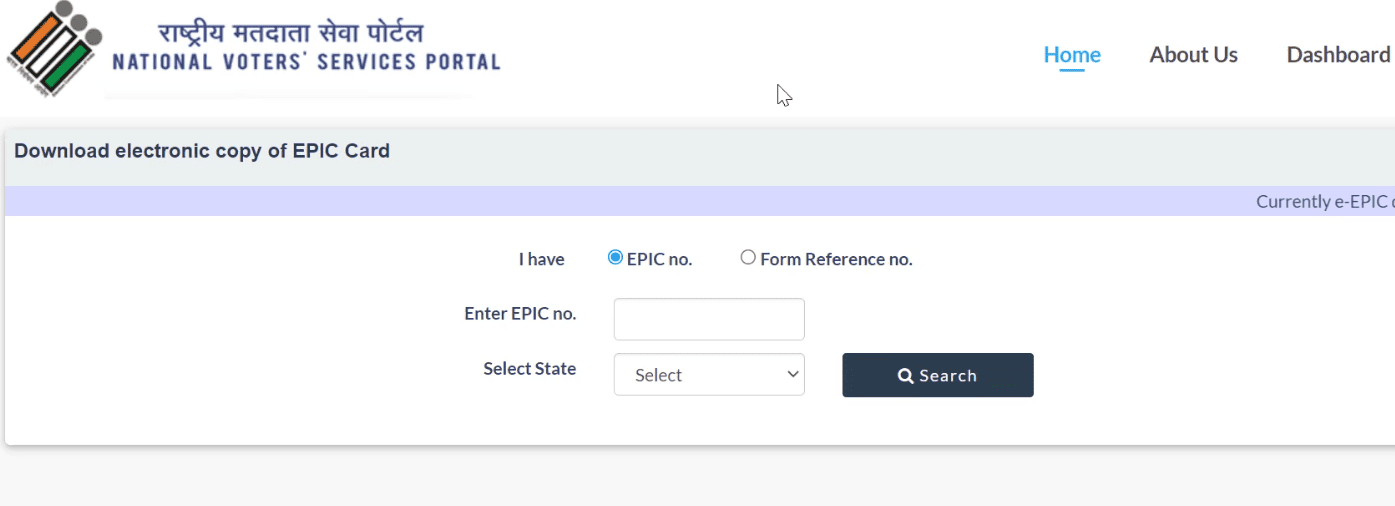Click the "EPIC no." radio option label

tap(659, 260)
